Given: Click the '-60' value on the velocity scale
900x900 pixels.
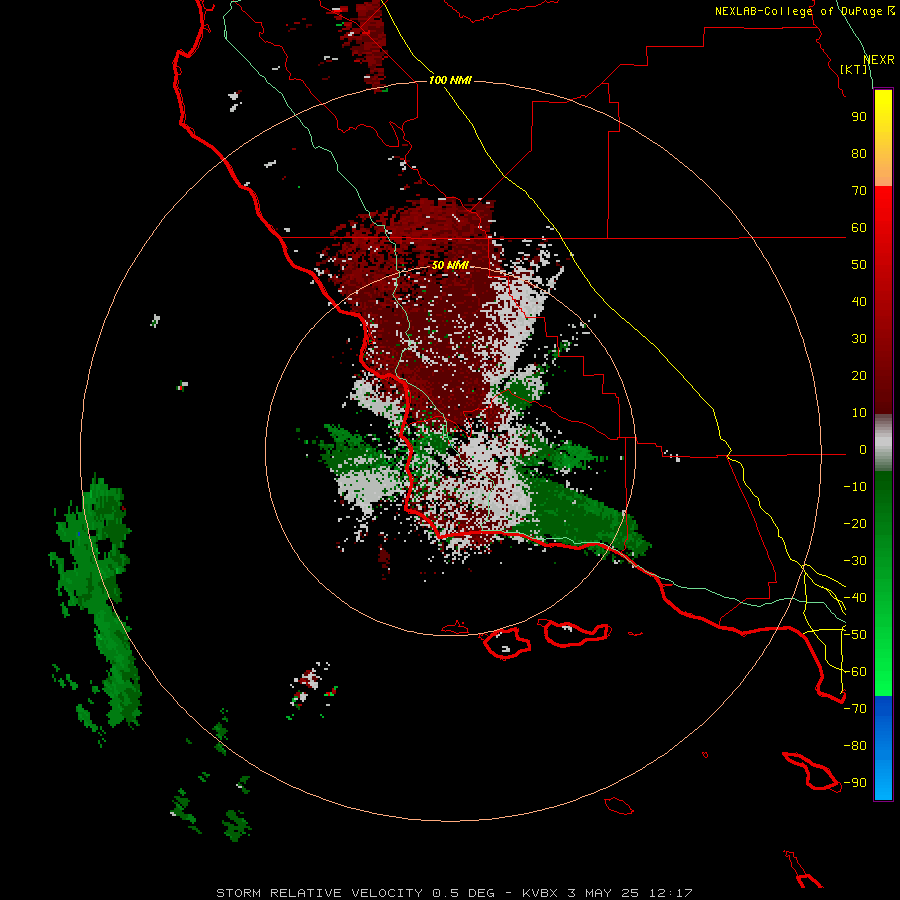Looking at the screenshot, I should tap(855, 672).
